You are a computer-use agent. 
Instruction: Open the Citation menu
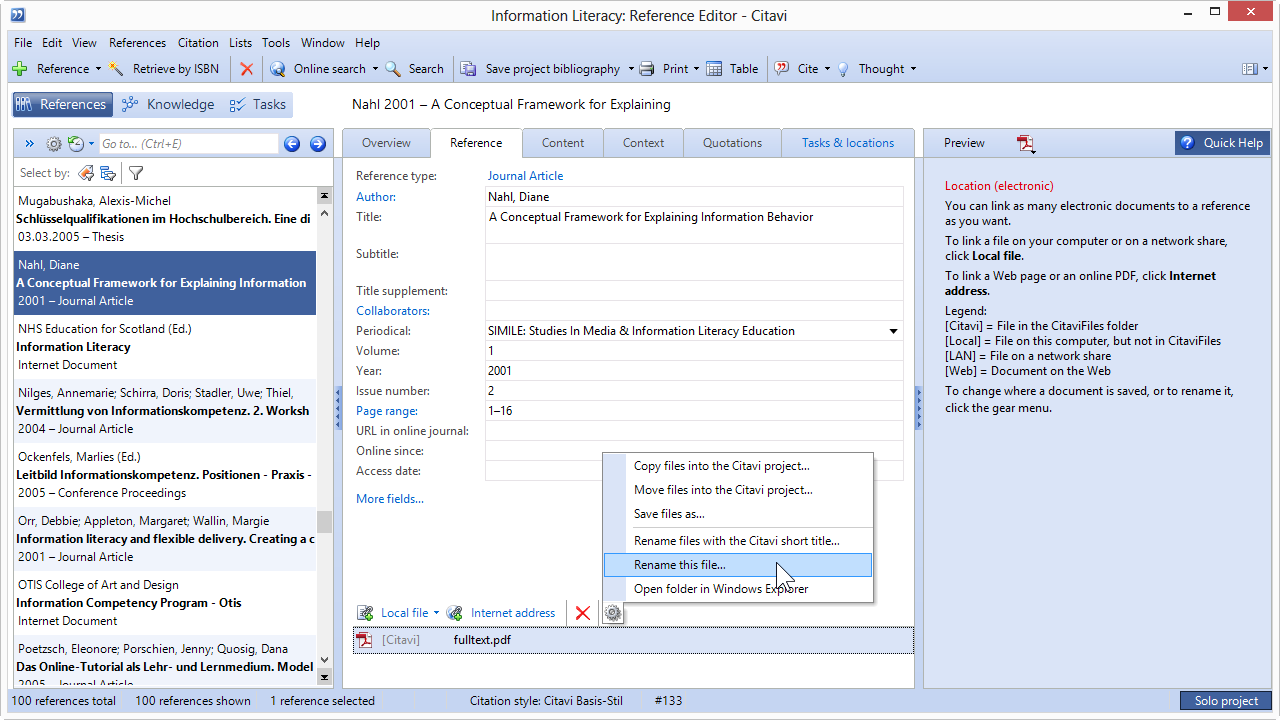point(198,43)
